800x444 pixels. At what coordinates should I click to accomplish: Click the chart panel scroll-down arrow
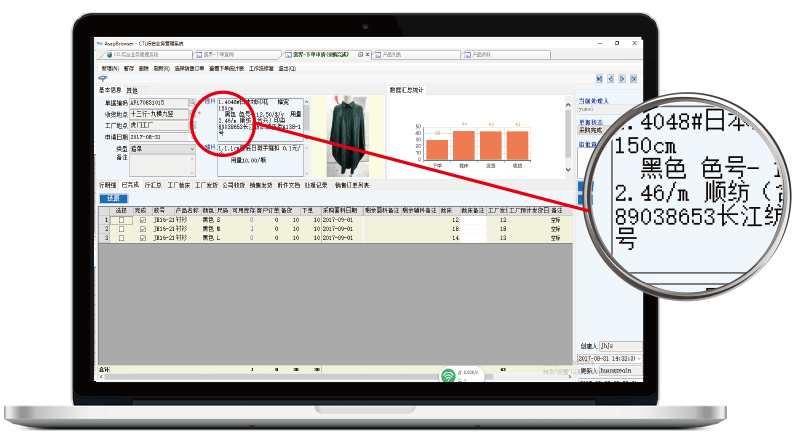[568, 169]
